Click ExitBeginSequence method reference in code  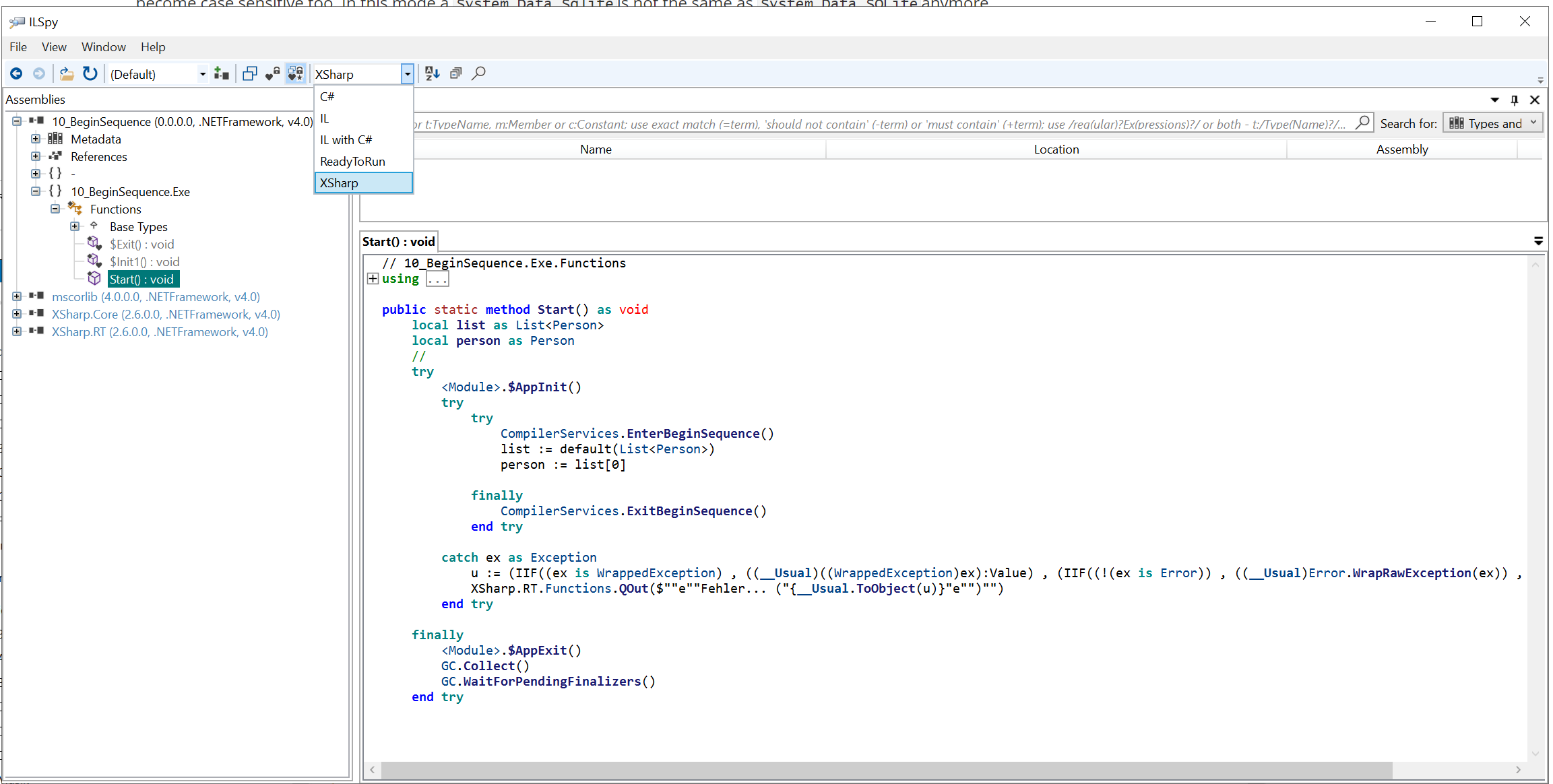689,511
